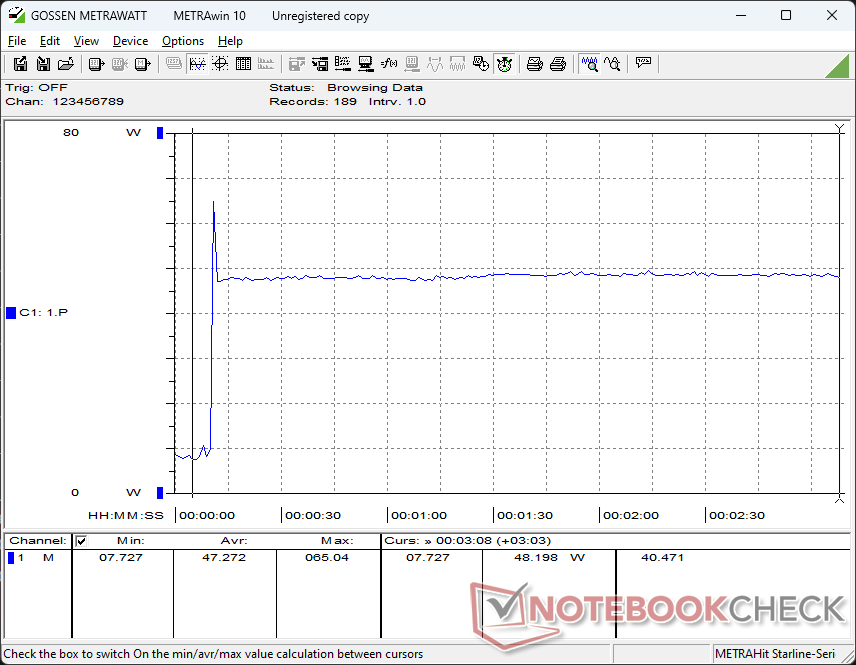
Task: Click the first floppy disk save icon
Action: point(20,64)
